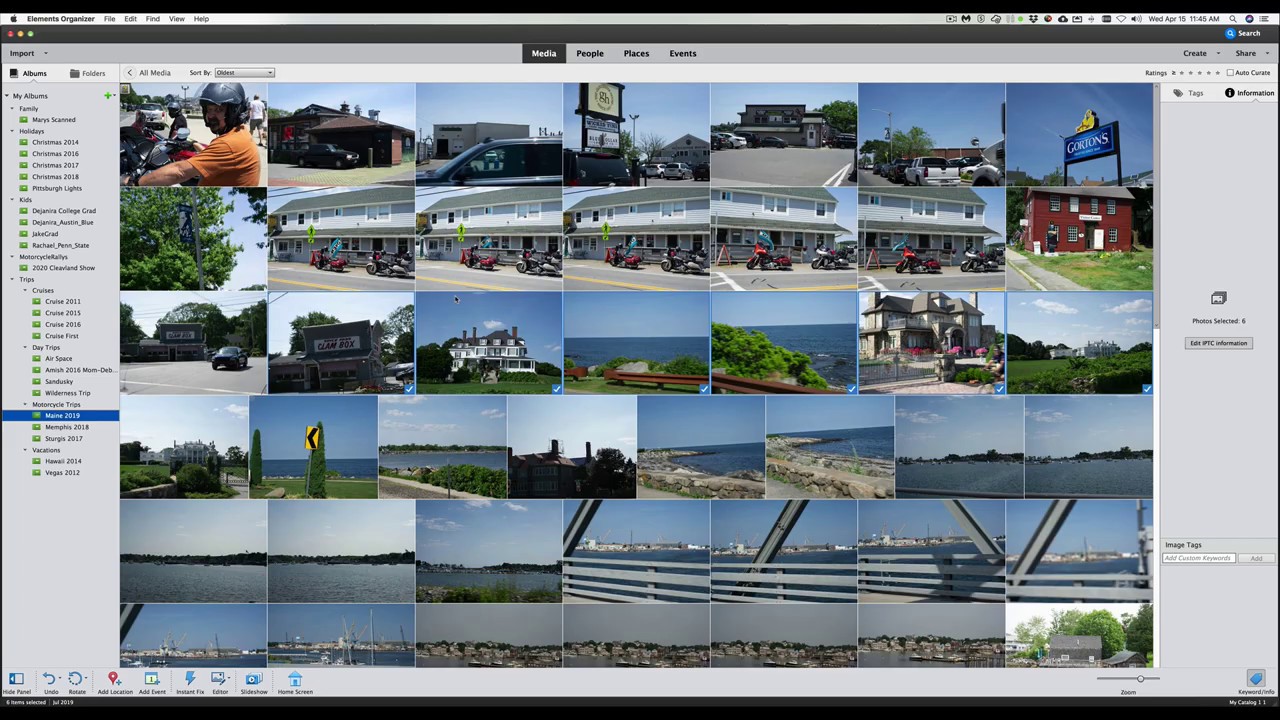Viewport: 1280px width, 720px height.
Task: Click the Add Location pin icon
Action: [114, 679]
